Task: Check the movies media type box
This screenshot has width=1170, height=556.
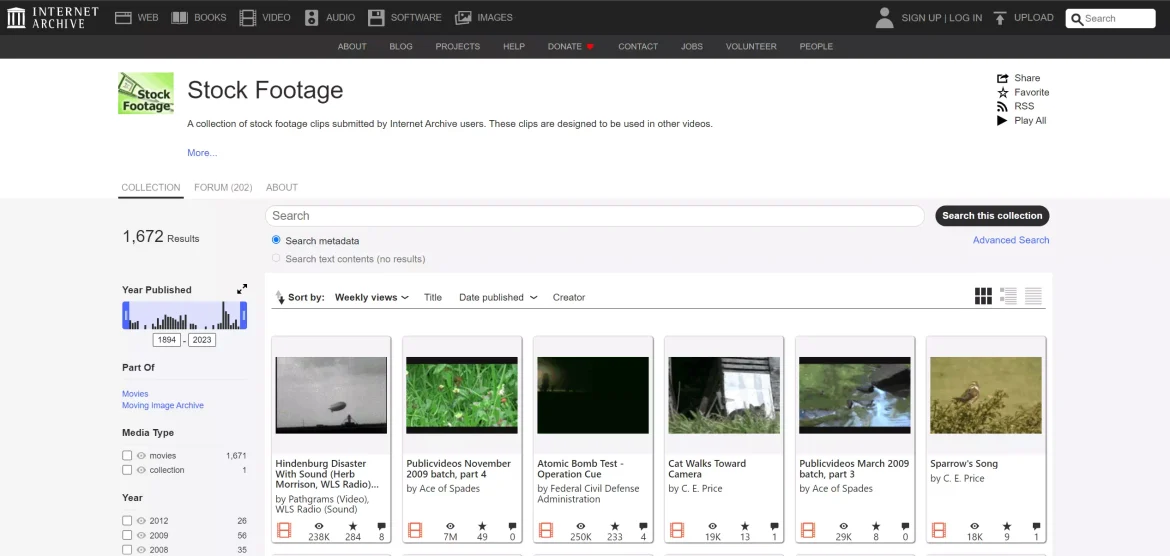Action: [127, 455]
